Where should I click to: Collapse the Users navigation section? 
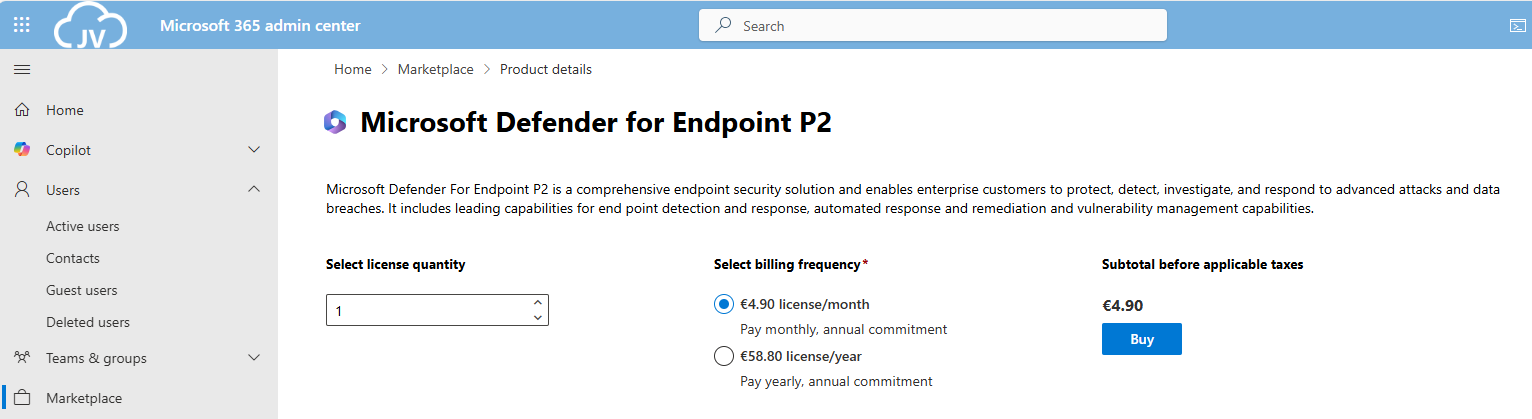click(254, 190)
